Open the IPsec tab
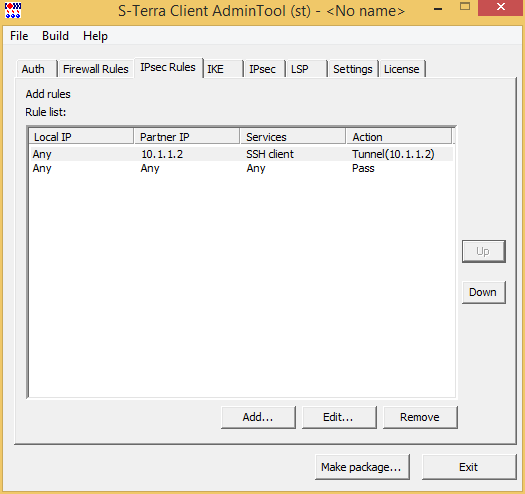Image resolution: width=525 pixels, height=494 pixels. [x=265, y=69]
